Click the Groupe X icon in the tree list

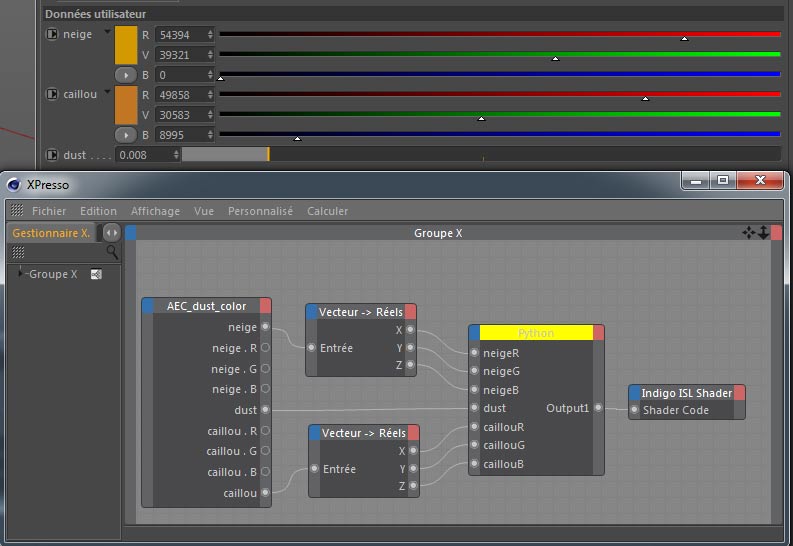[x=96, y=274]
